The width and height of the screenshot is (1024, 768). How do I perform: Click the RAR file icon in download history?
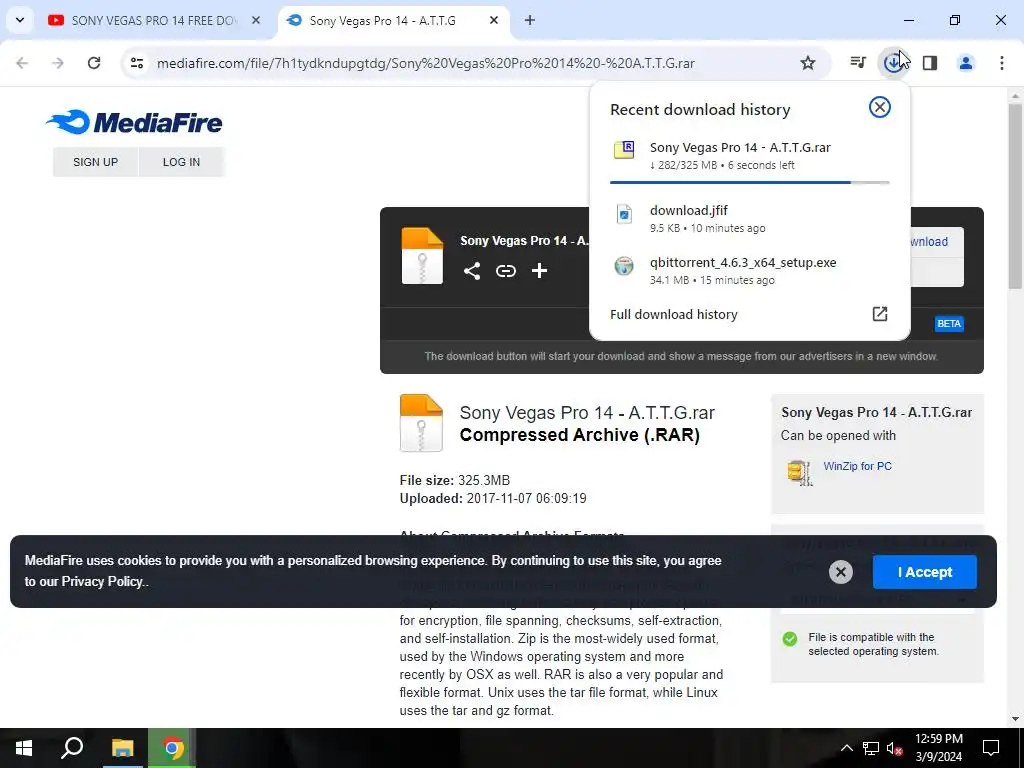pyautogui.click(x=624, y=150)
